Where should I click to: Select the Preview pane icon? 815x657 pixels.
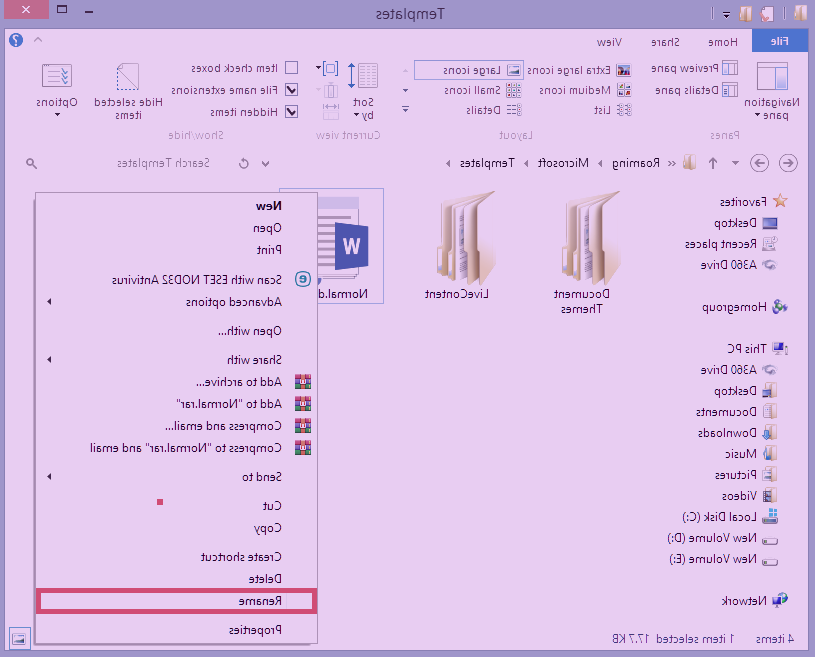coord(730,69)
